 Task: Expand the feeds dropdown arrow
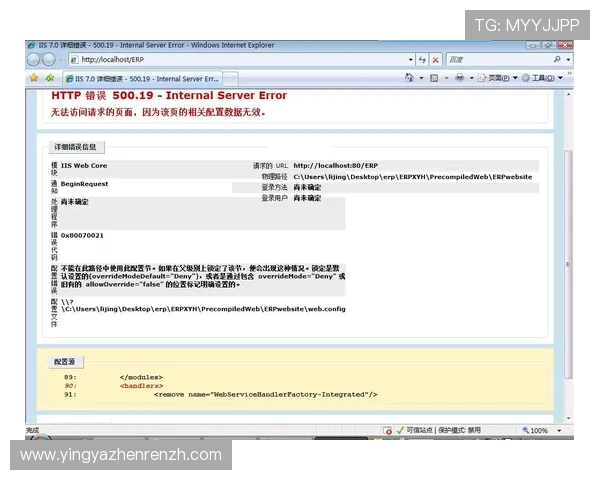coord(446,78)
